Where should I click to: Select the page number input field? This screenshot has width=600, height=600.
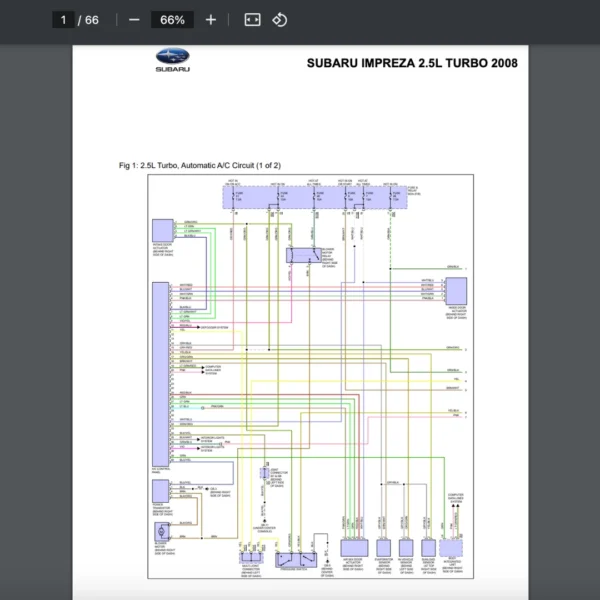tap(65, 20)
